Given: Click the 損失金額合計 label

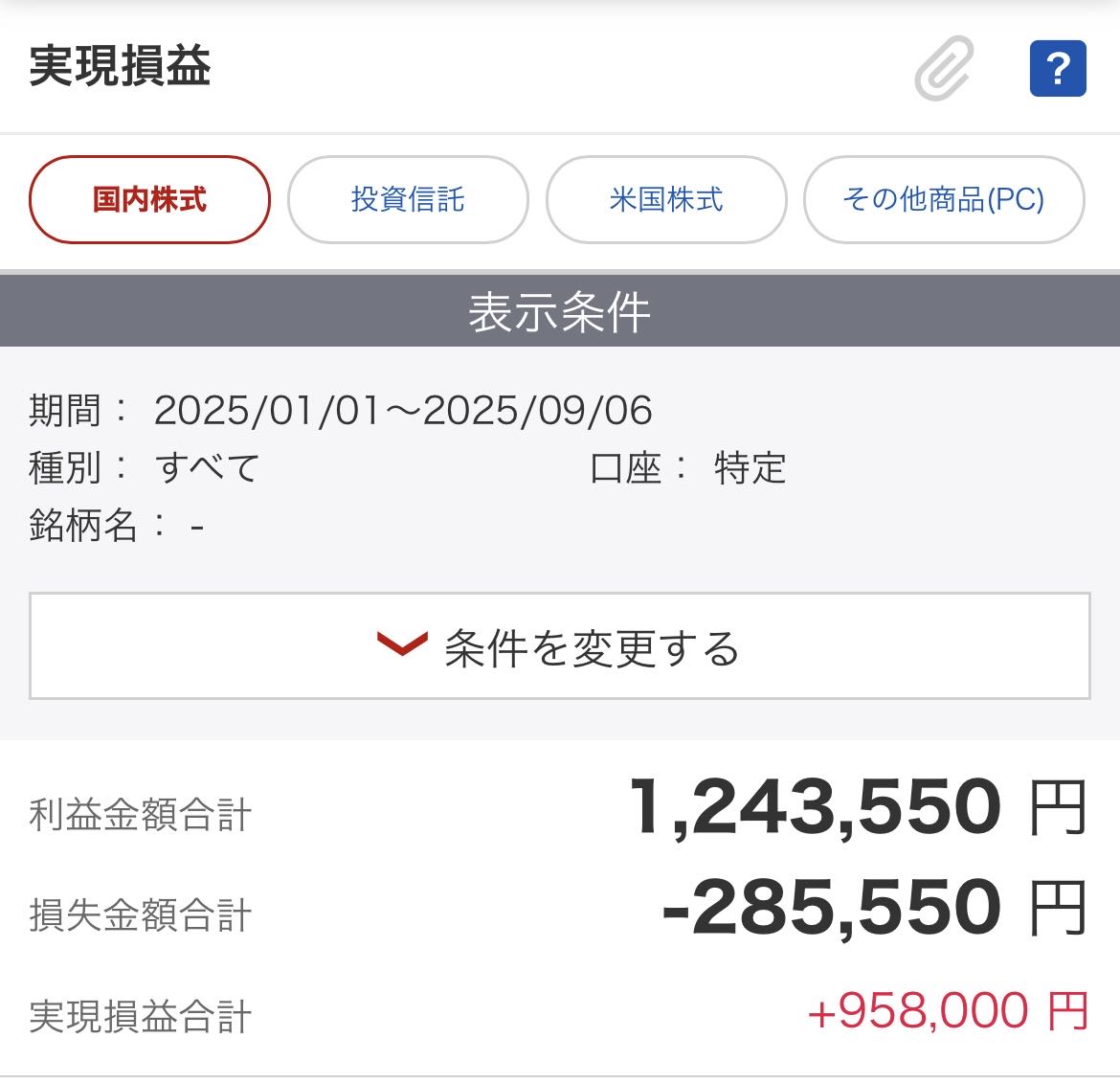Looking at the screenshot, I should click(141, 914).
